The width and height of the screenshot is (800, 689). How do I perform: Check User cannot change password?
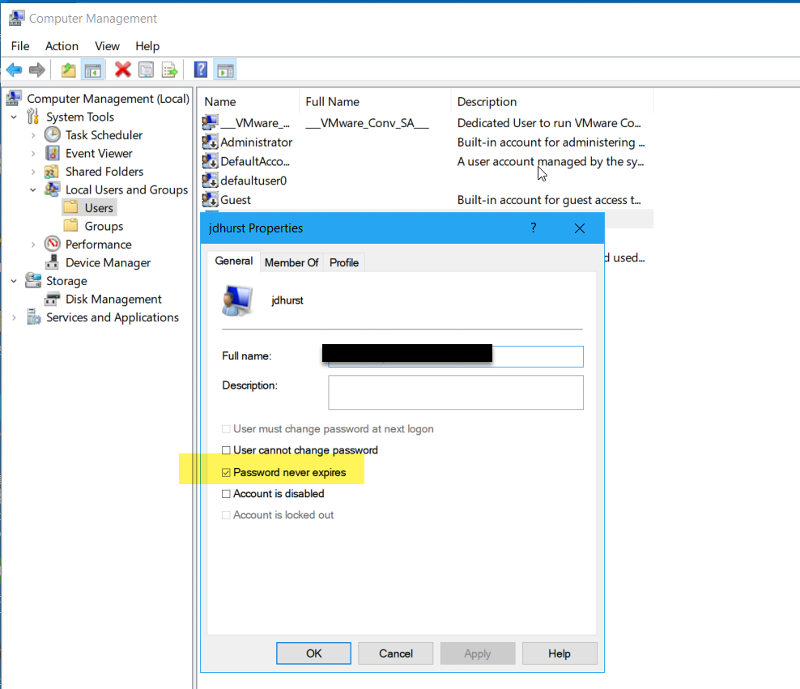pos(226,450)
